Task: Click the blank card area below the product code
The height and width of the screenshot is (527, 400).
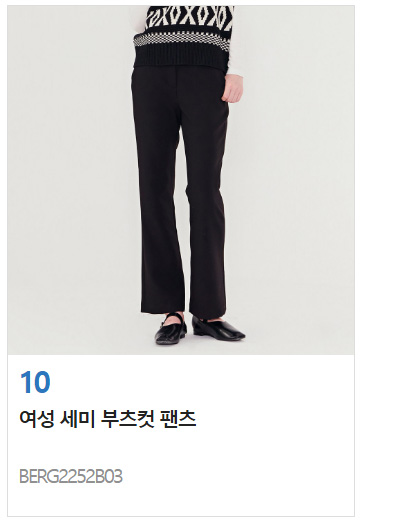Action: 181,501
